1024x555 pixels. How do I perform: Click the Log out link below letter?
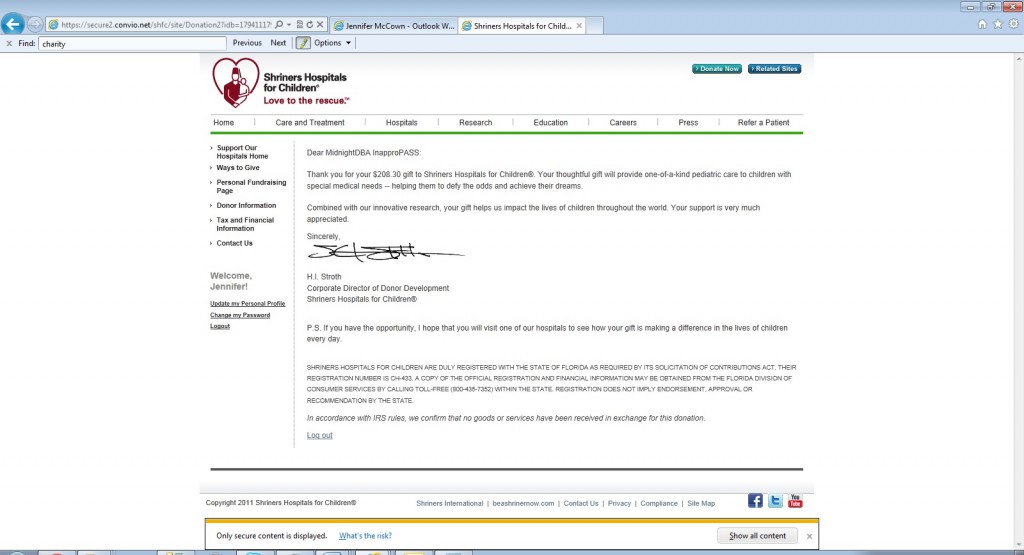pyautogui.click(x=319, y=436)
